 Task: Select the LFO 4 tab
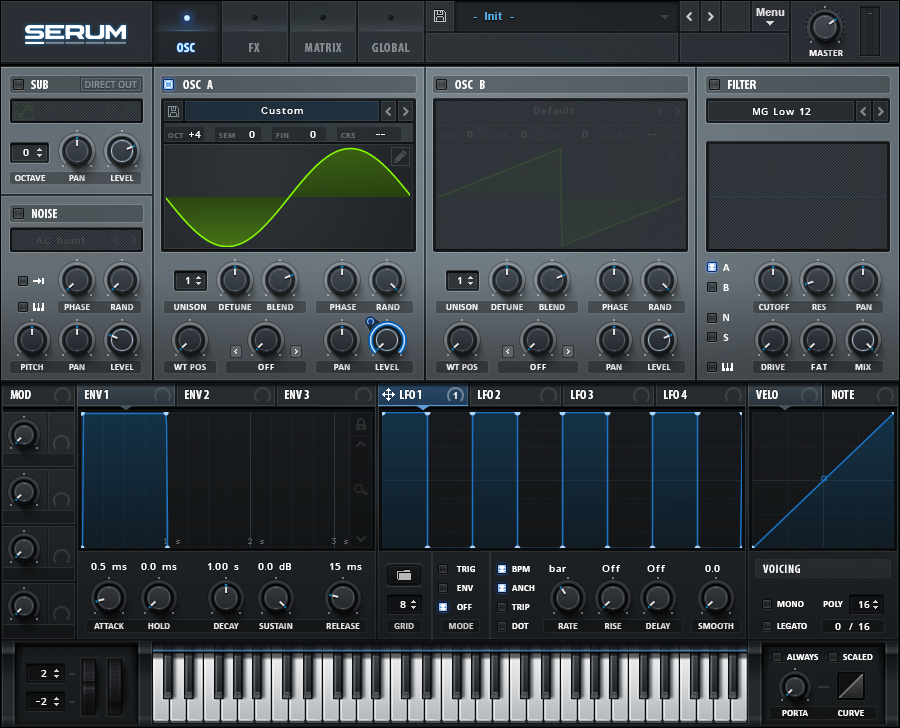pyautogui.click(x=701, y=395)
